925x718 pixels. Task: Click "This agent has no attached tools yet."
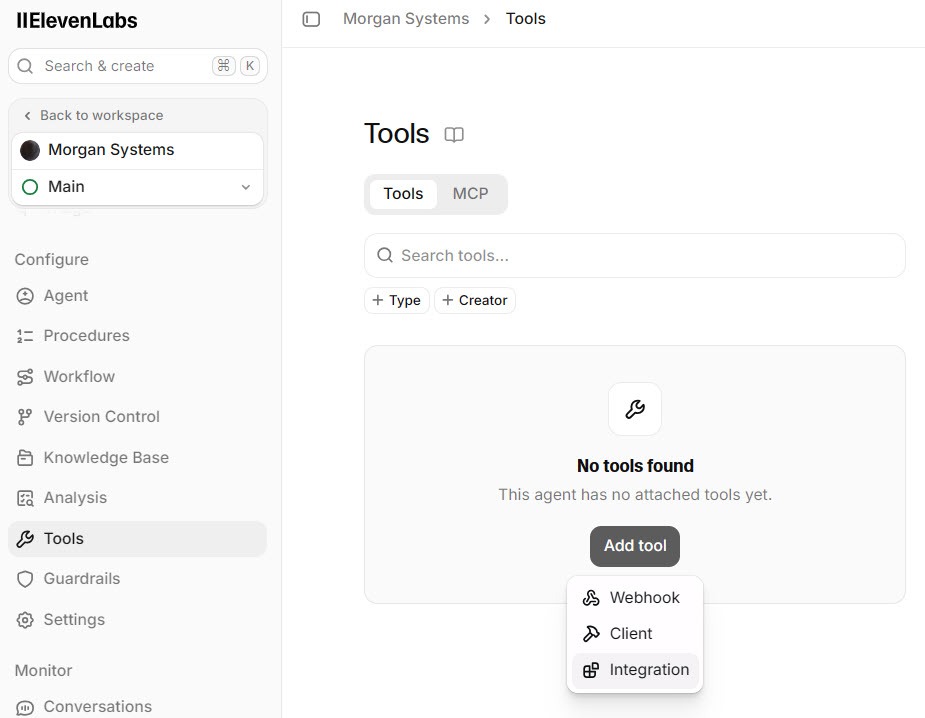(x=635, y=494)
